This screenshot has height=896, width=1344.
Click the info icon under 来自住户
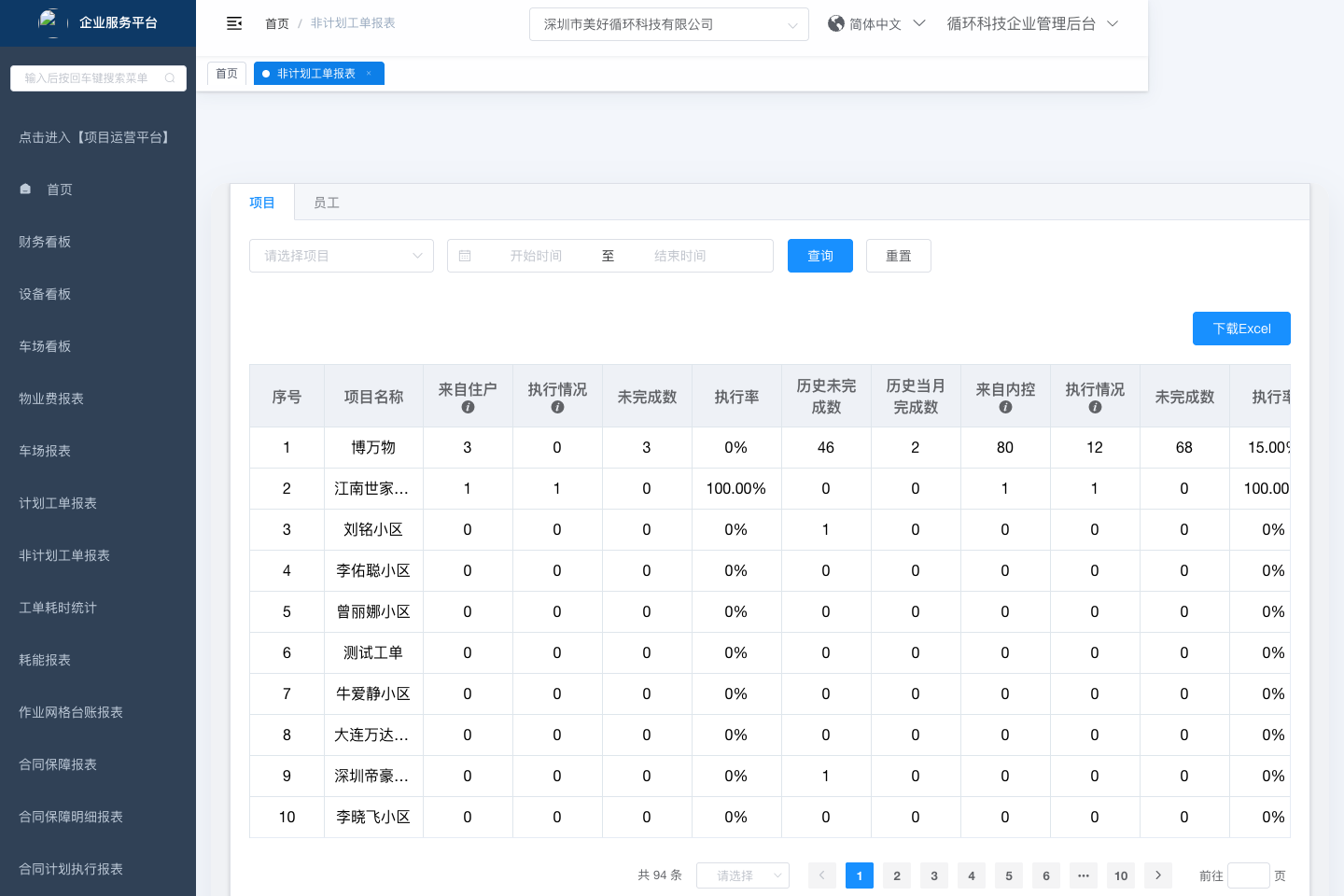click(x=468, y=407)
